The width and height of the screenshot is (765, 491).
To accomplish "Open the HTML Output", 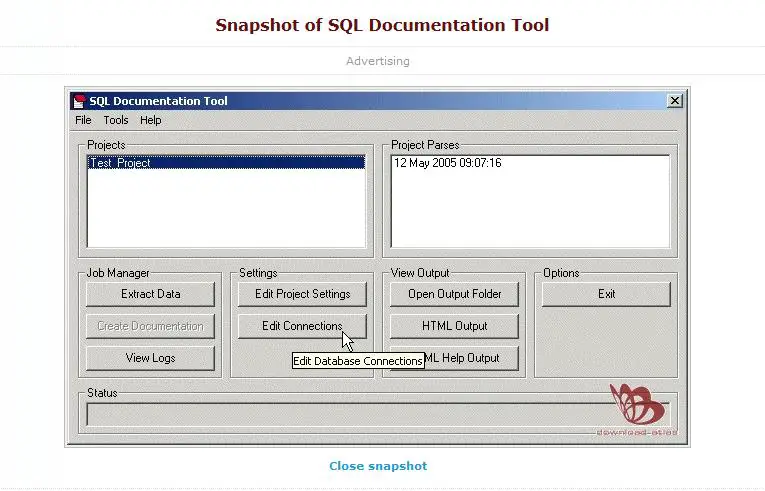I will click(x=454, y=326).
